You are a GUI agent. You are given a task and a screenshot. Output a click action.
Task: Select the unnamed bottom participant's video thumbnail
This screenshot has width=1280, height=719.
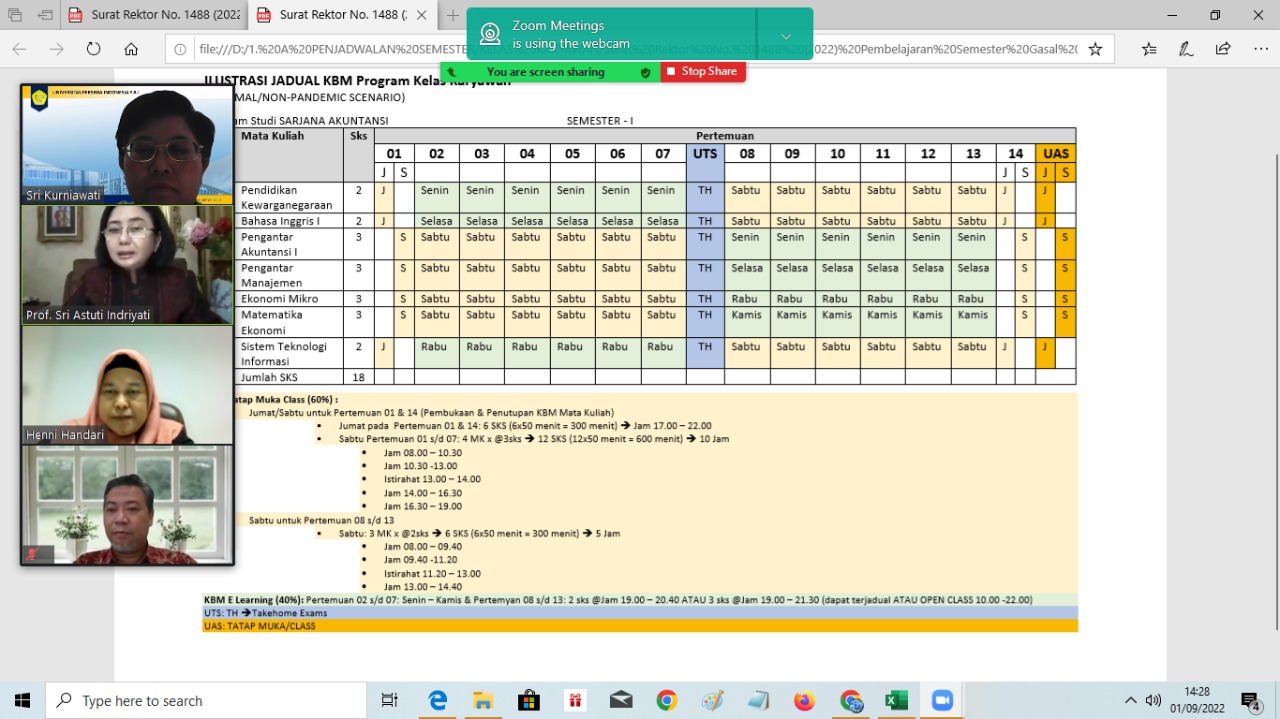(x=127, y=505)
